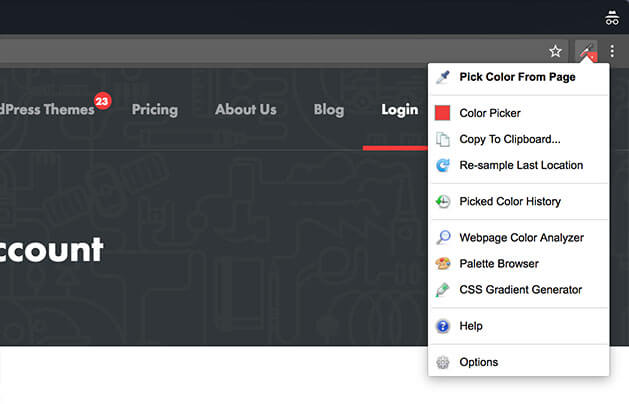Click the gear icon next to Options
Viewport: 629px width, 404px height.
(443, 362)
